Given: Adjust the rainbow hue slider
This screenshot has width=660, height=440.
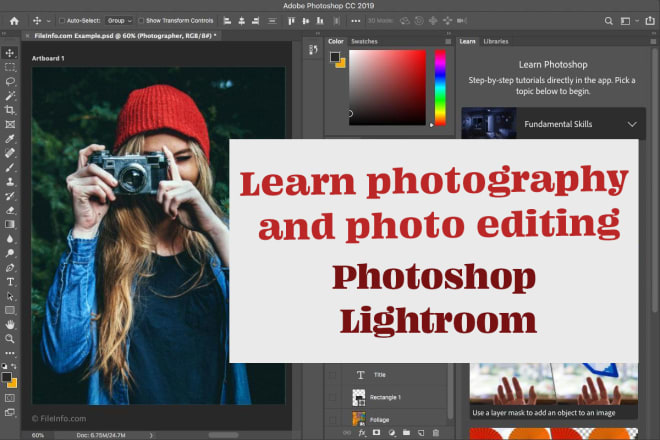Looking at the screenshot, I should click(440, 88).
